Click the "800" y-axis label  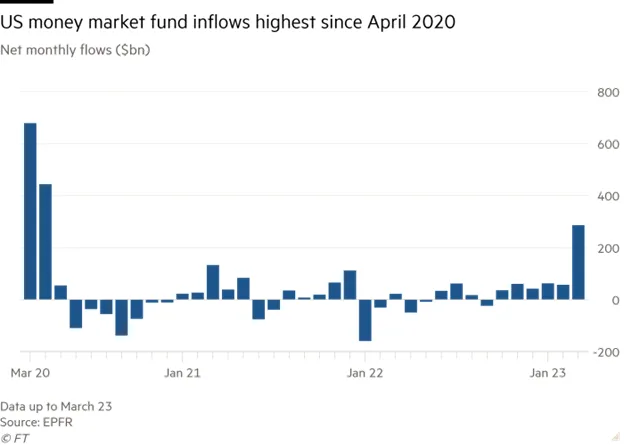[609, 92]
